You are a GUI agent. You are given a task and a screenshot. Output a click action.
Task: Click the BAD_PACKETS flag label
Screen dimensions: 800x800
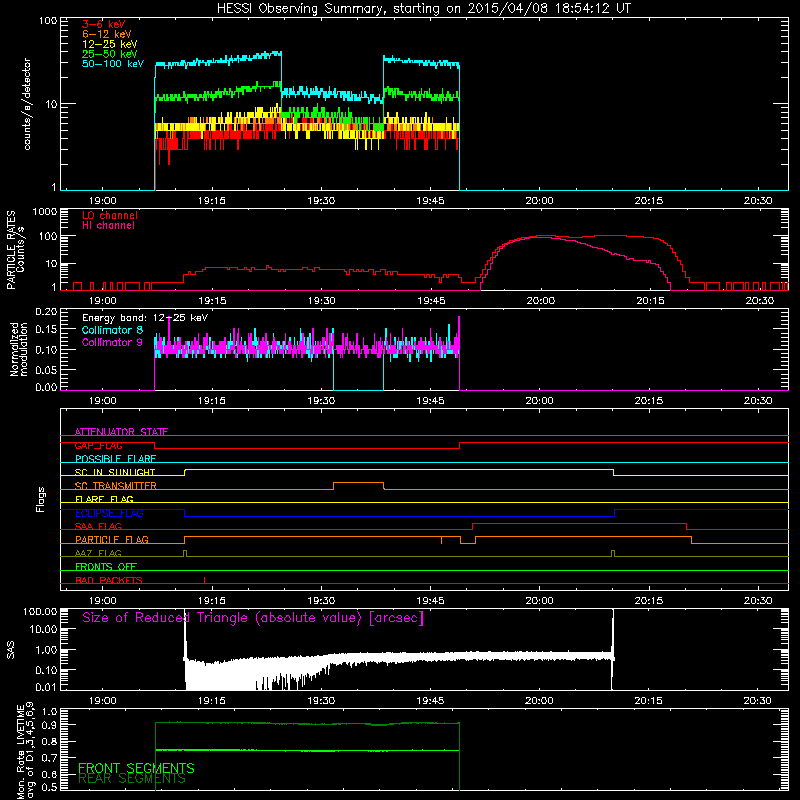click(109, 580)
